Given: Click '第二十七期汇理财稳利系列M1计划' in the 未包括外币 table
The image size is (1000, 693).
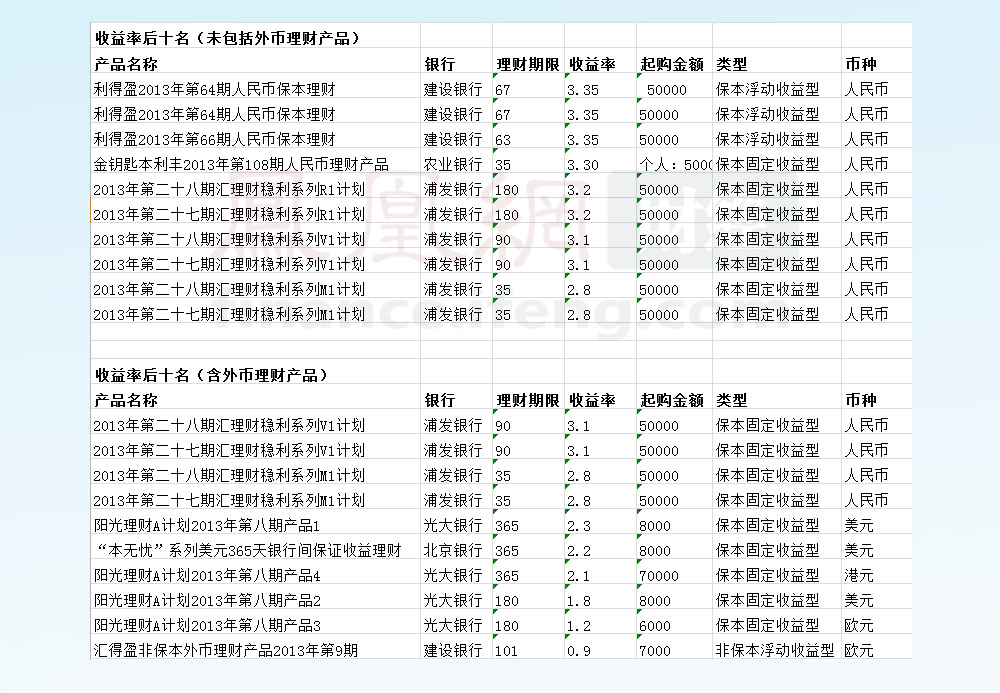Looking at the screenshot, I should pyautogui.click(x=229, y=314).
